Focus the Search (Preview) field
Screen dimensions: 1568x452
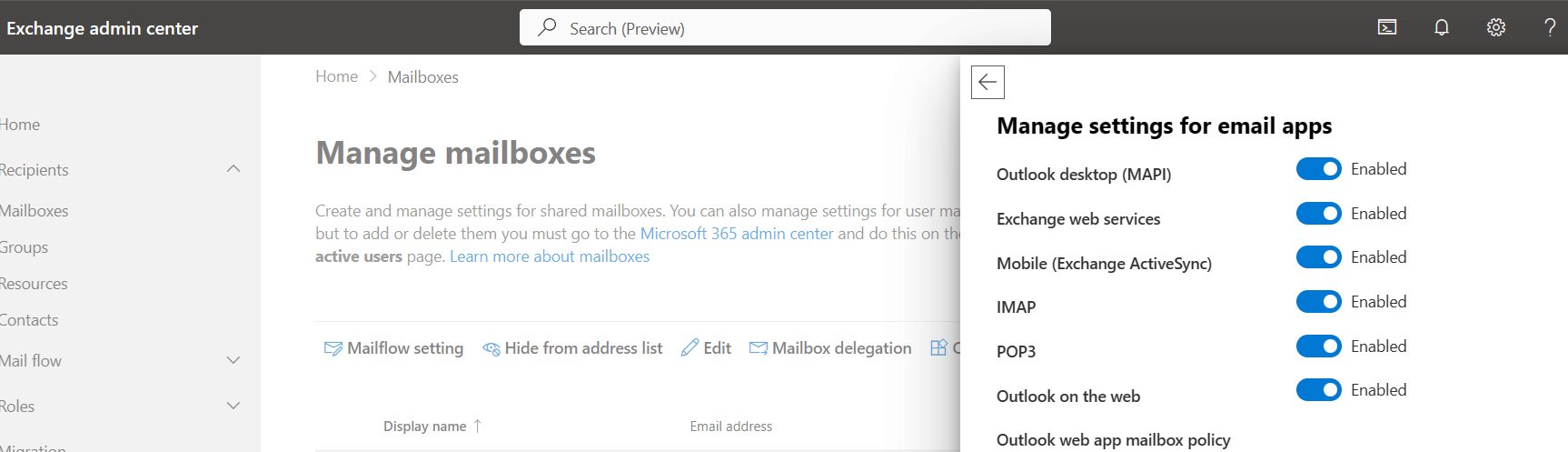[785, 27]
